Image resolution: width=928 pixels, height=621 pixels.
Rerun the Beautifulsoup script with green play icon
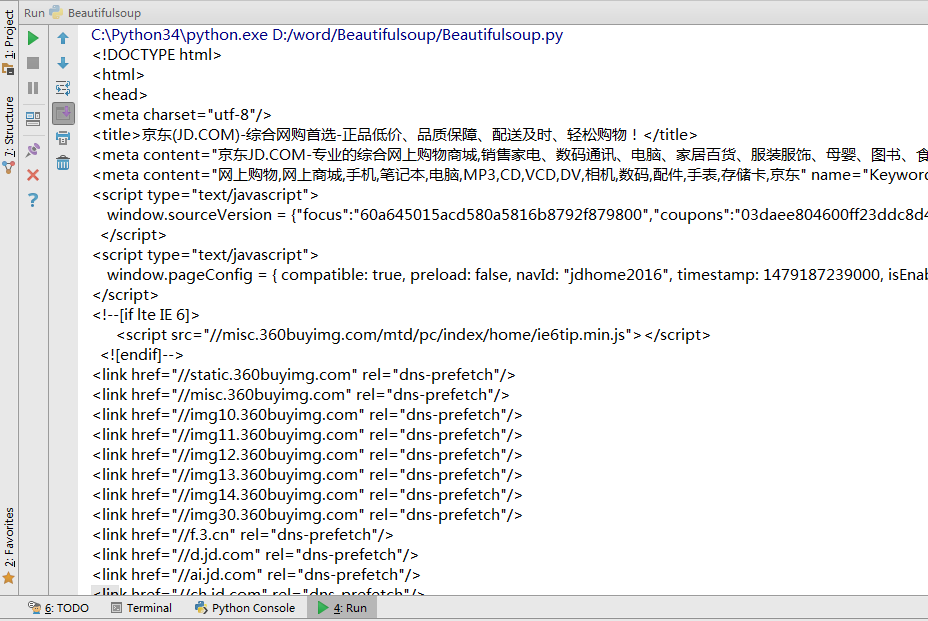coord(33,38)
